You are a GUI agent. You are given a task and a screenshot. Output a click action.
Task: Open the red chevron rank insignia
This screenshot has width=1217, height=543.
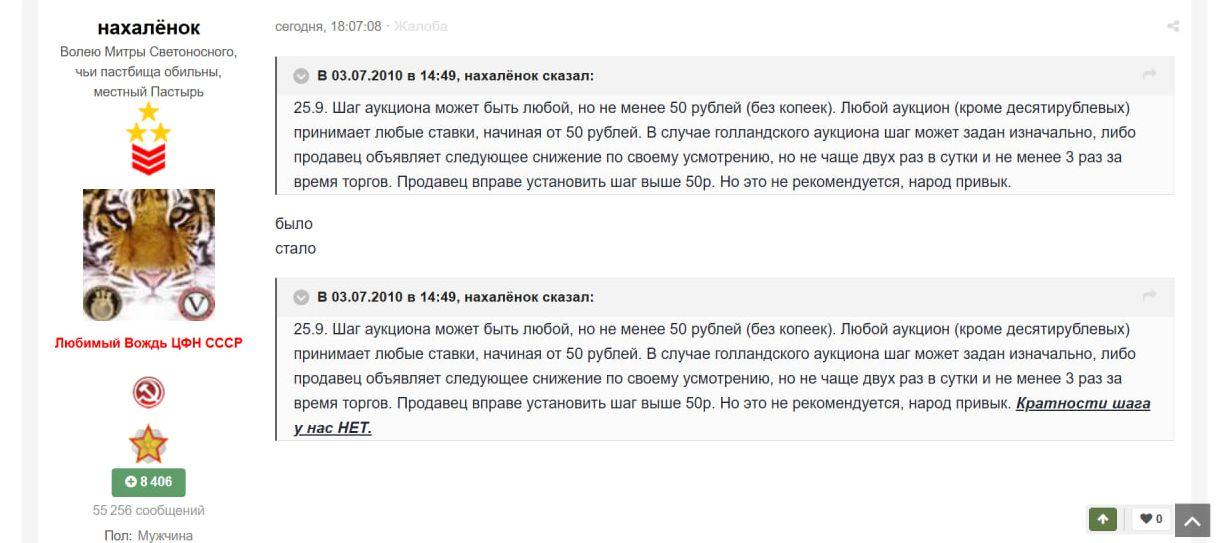point(148,160)
